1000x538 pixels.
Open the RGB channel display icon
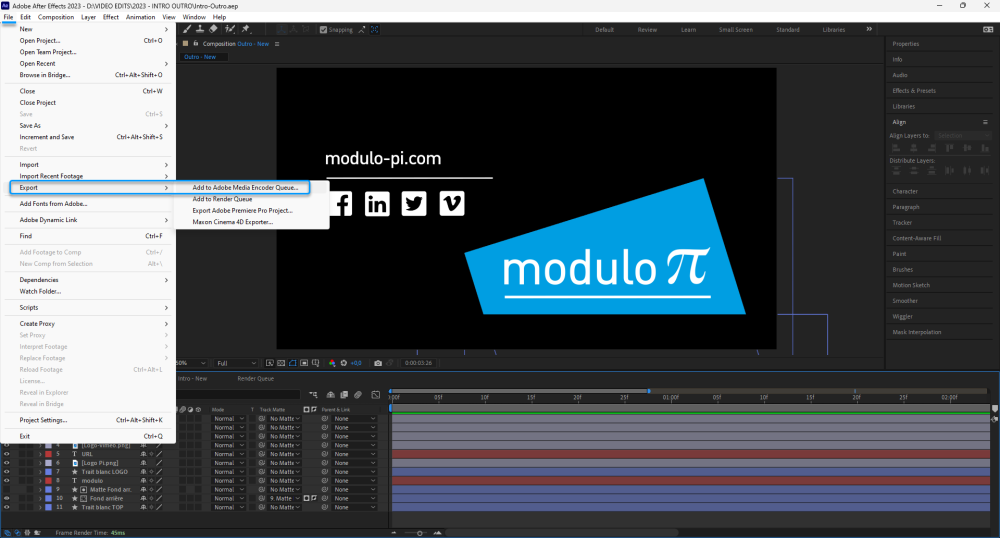point(332,363)
